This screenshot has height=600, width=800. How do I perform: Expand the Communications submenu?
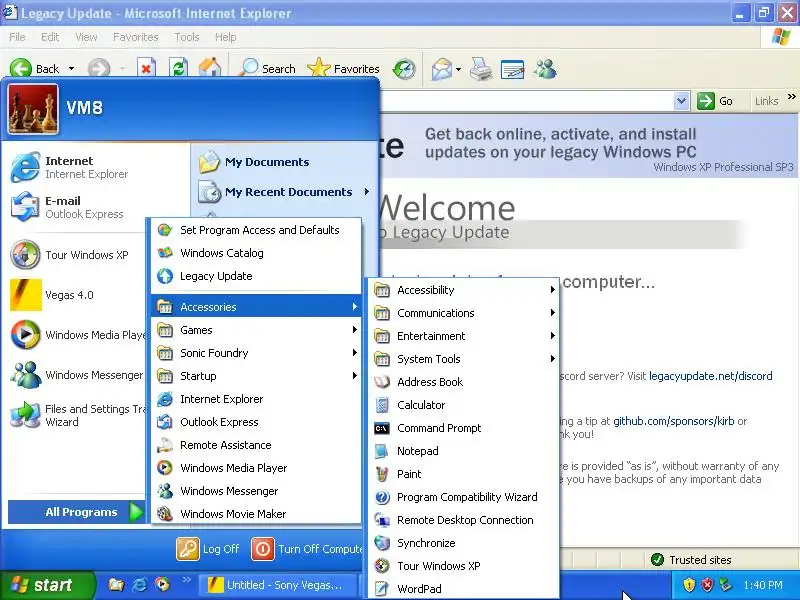tap(464, 313)
